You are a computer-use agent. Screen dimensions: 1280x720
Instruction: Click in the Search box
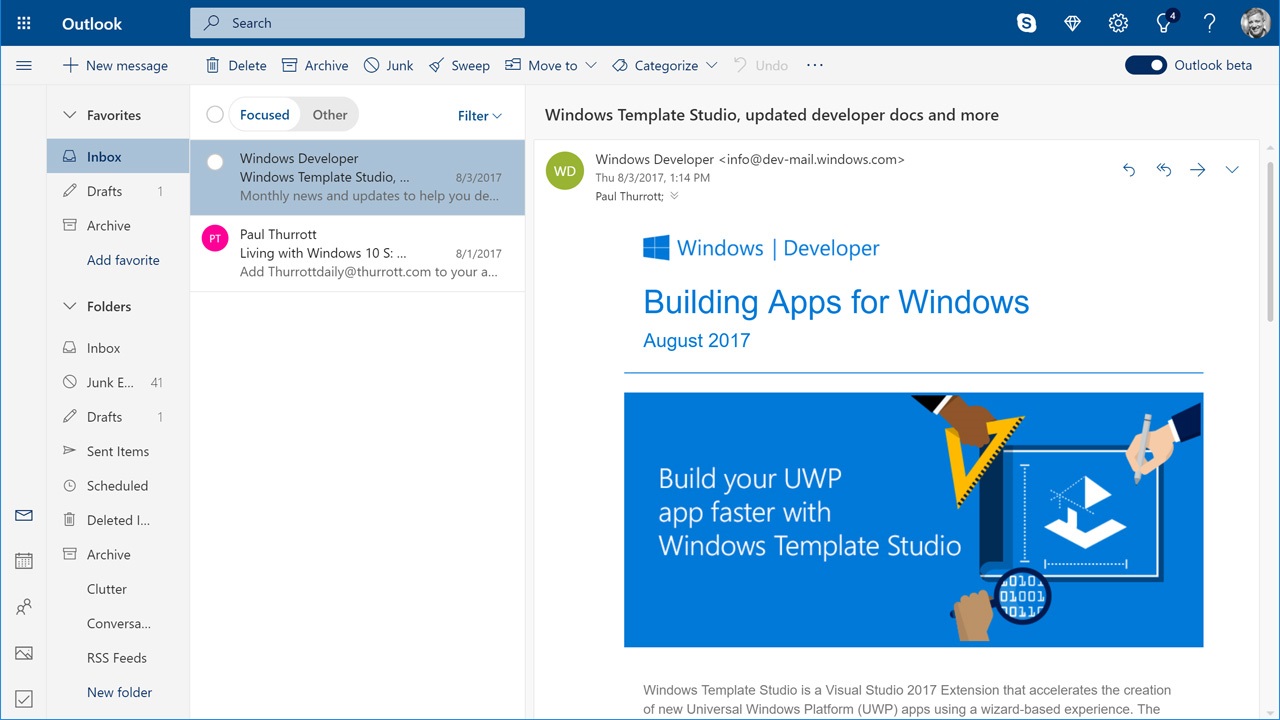tap(357, 23)
